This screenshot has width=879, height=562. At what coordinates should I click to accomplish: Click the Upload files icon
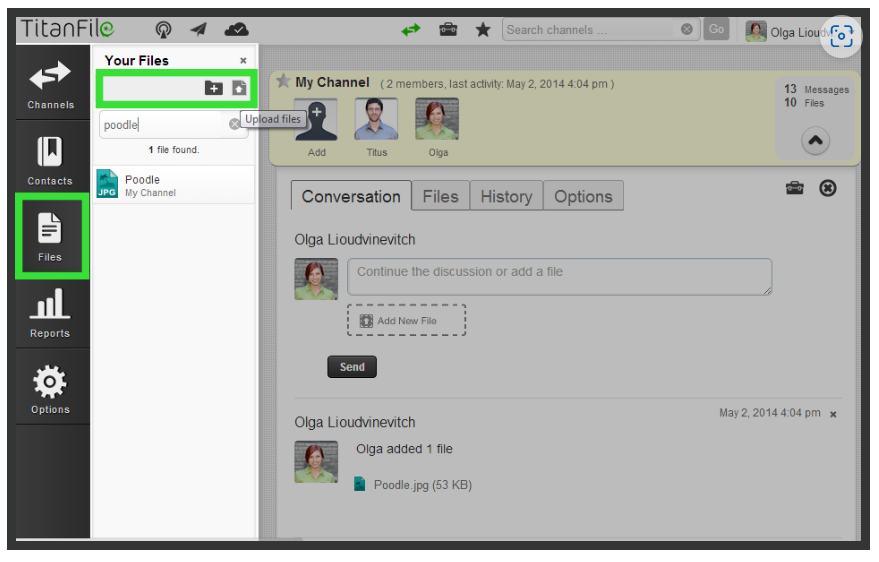239,88
